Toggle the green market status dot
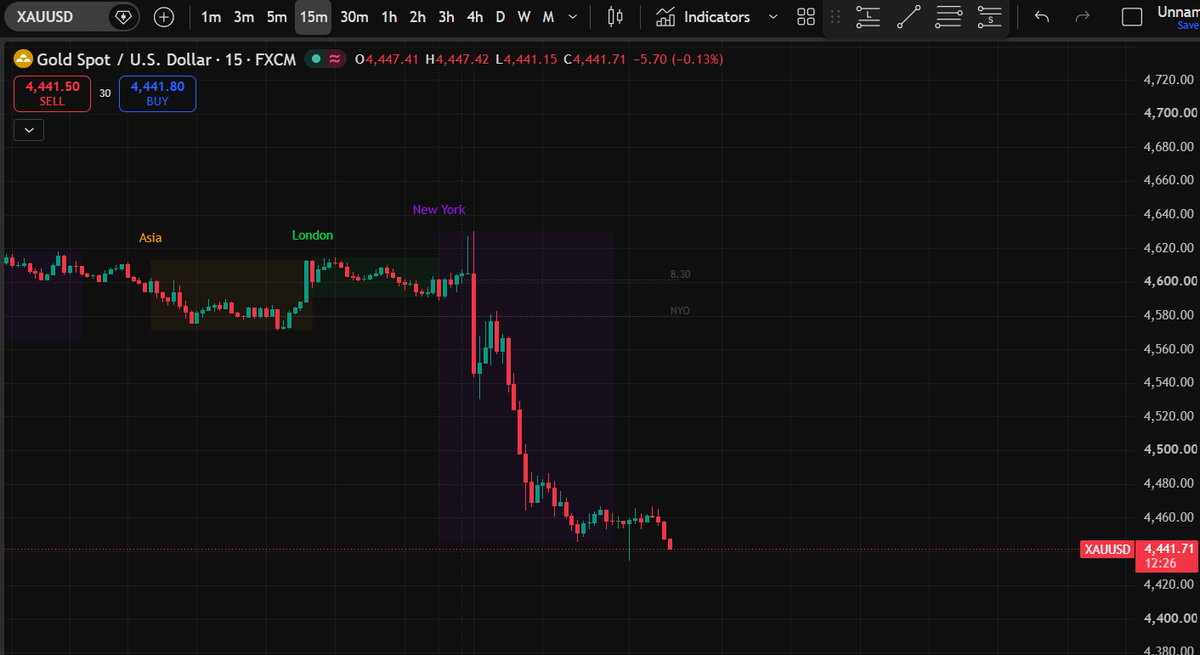Screen dimensions: 1200x655 pos(314,60)
